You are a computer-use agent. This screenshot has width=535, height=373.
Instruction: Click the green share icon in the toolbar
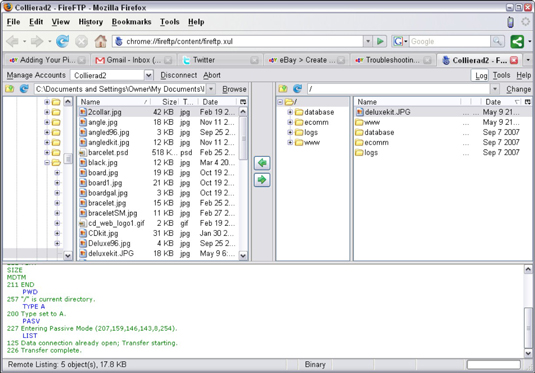click(517, 41)
